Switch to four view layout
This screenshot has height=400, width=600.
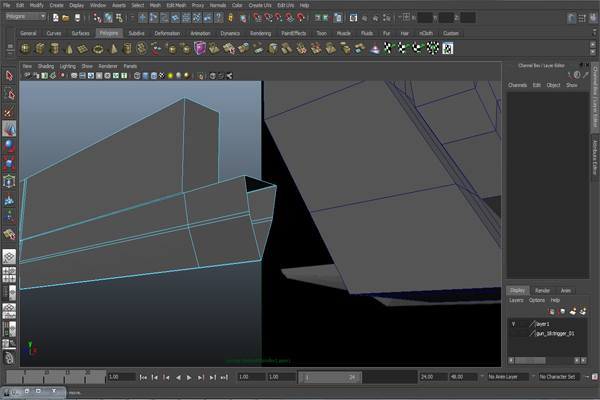click(x=9, y=275)
